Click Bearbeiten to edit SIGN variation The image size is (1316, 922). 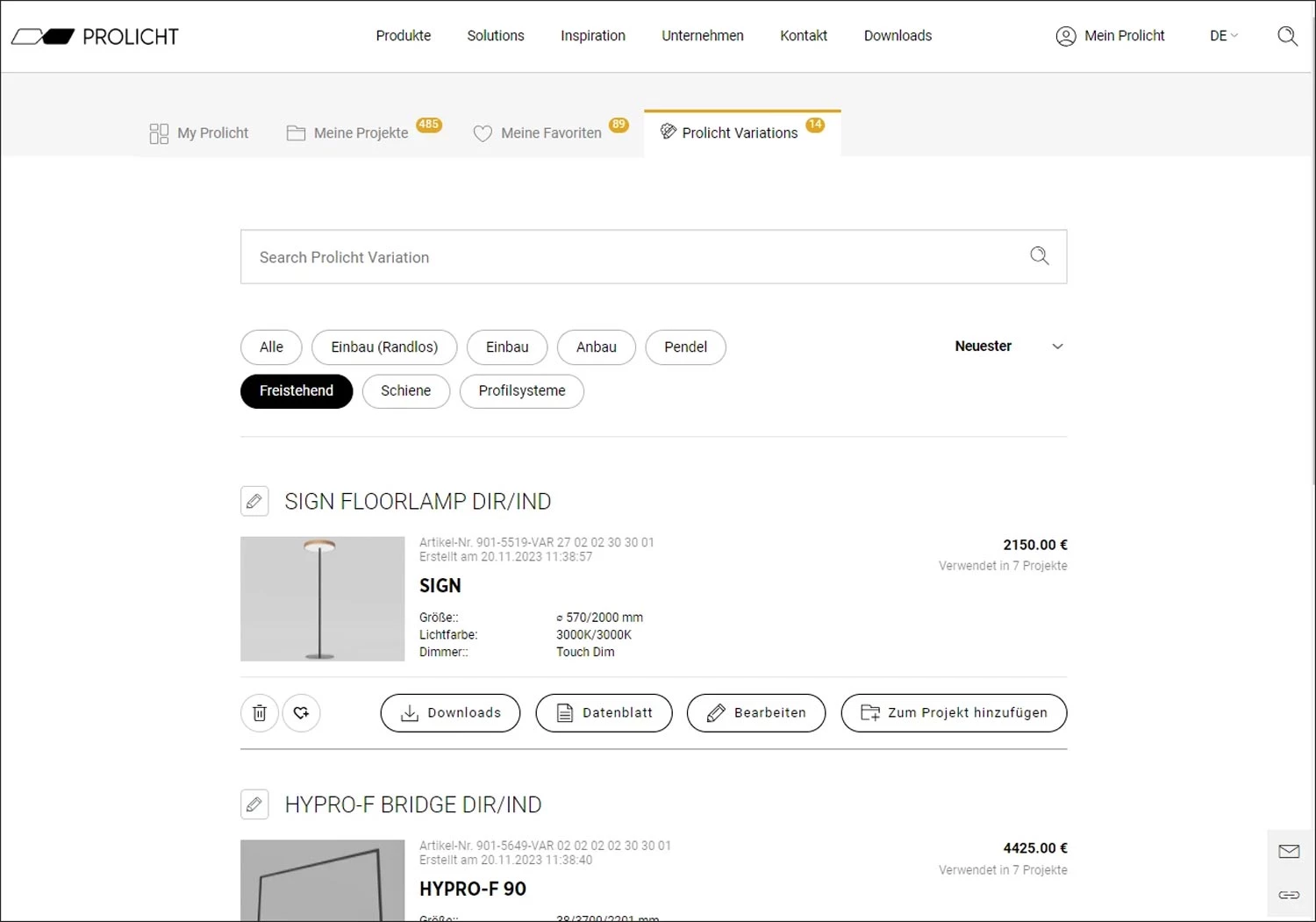pos(756,713)
